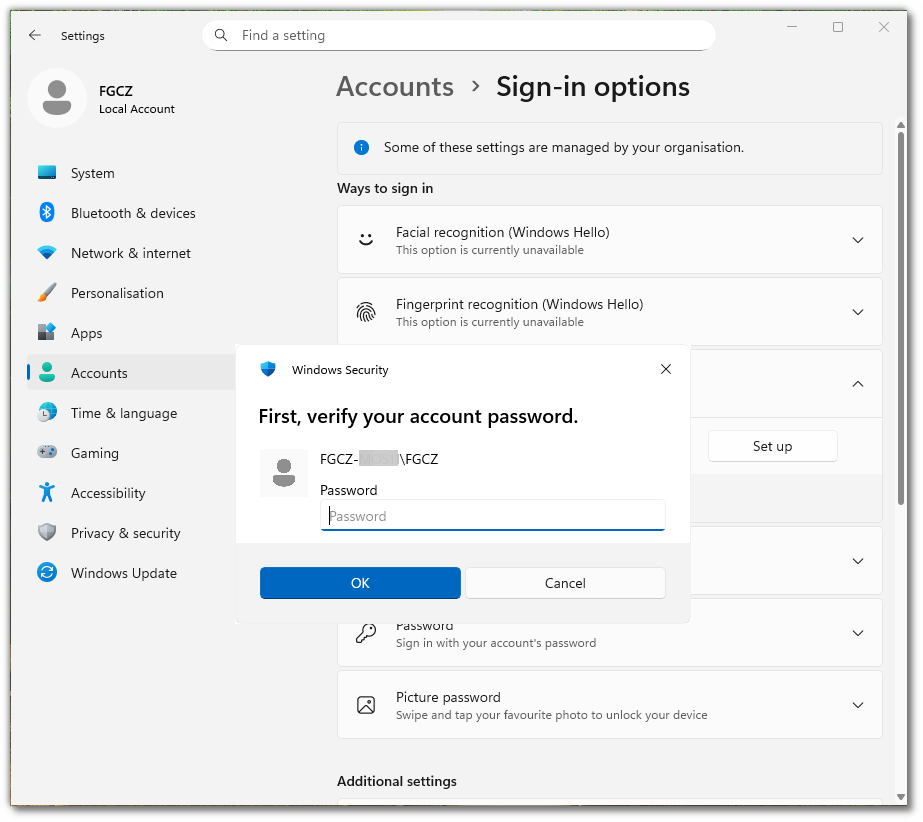
Task: Click 'Sign in with your account's password' text
Action: coord(496,643)
